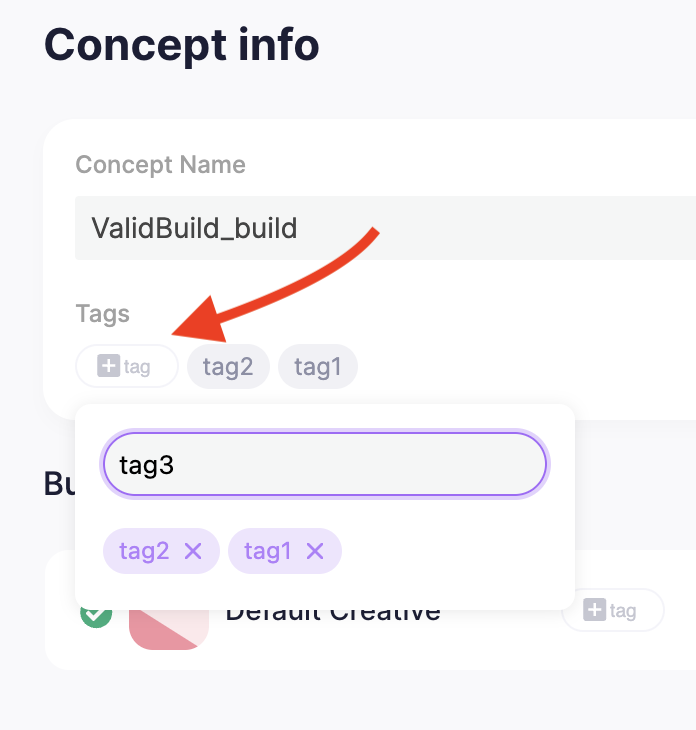Remove tag2 using its X icon
Viewport: 696px width, 730px height.
tap(193, 550)
